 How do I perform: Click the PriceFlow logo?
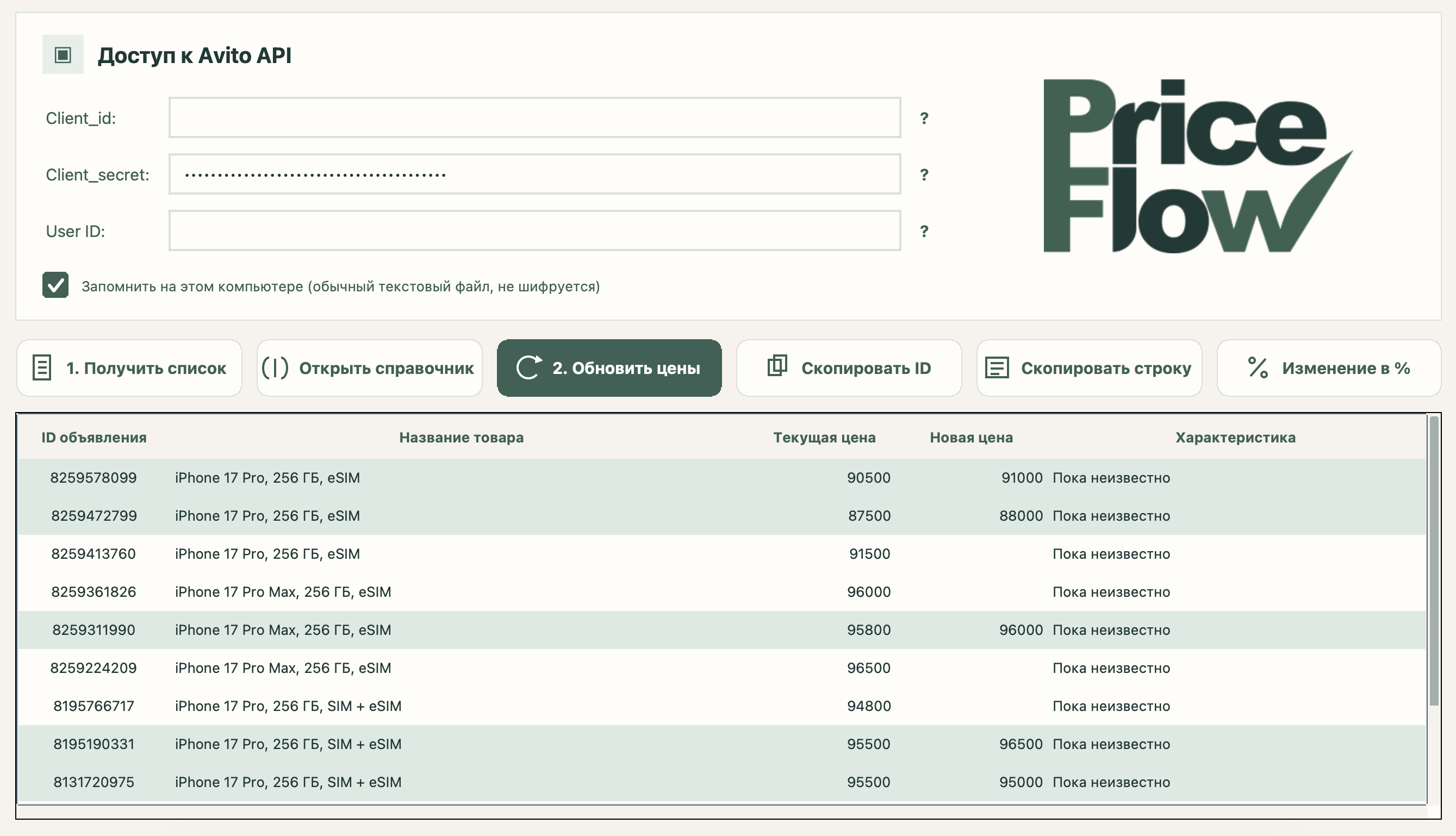1198,166
